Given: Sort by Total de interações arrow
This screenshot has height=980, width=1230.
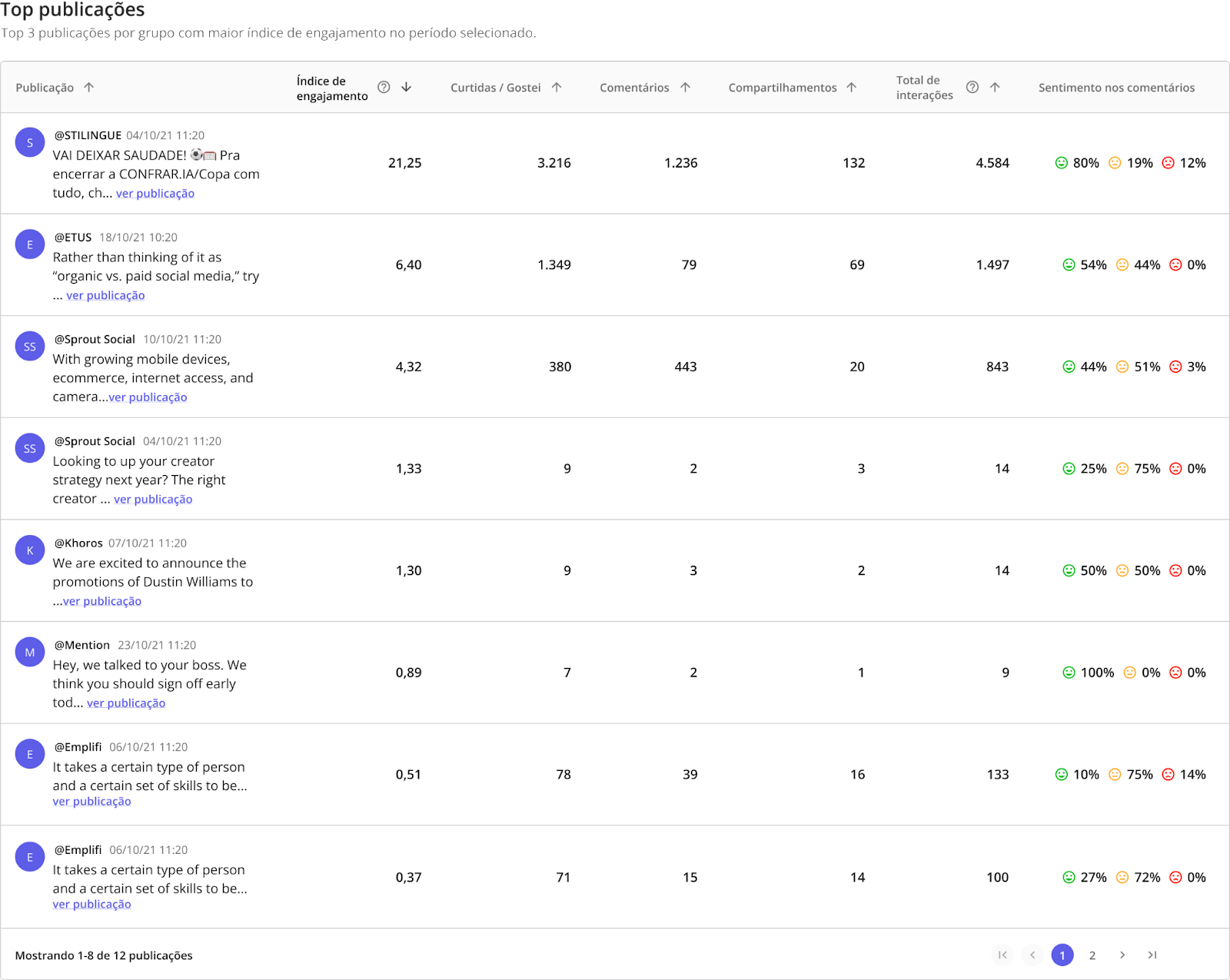Looking at the screenshot, I should point(995,88).
